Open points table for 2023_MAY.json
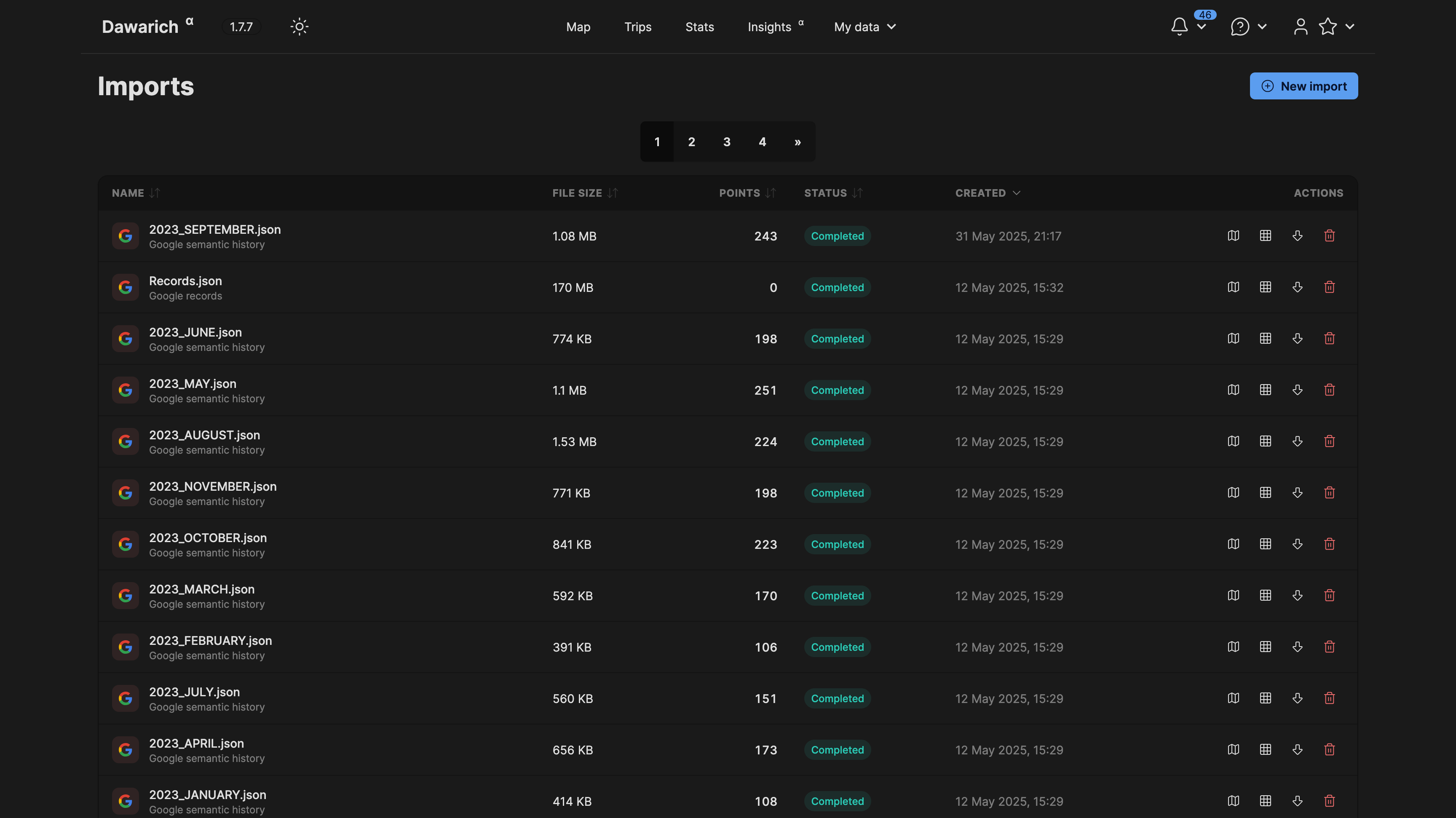The height and width of the screenshot is (818, 1456). click(1266, 390)
